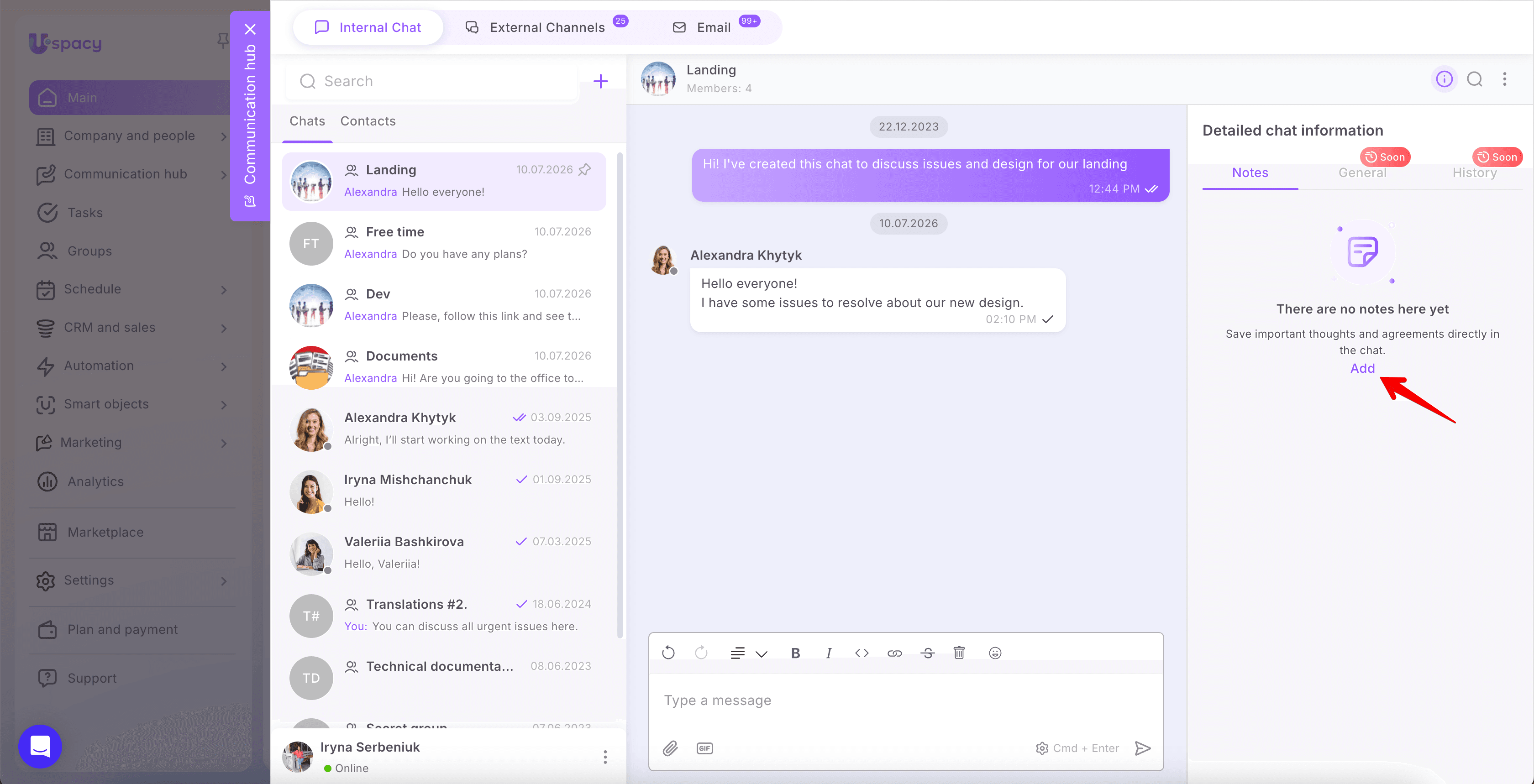This screenshot has height=784, width=1534.
Task: Open the chat info panel icon
Action: click(1444, 79)
